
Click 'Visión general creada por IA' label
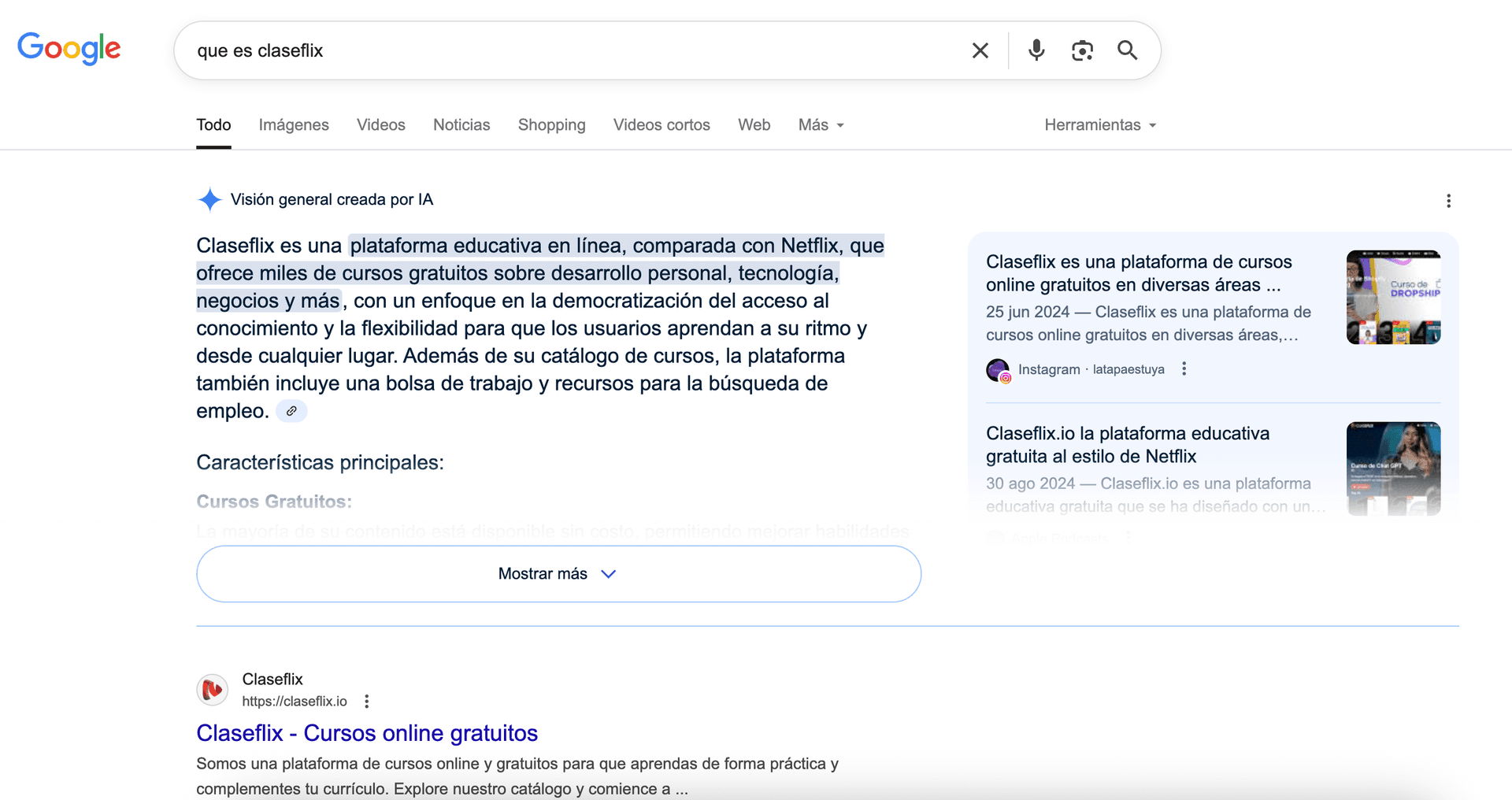click(332, 200)
